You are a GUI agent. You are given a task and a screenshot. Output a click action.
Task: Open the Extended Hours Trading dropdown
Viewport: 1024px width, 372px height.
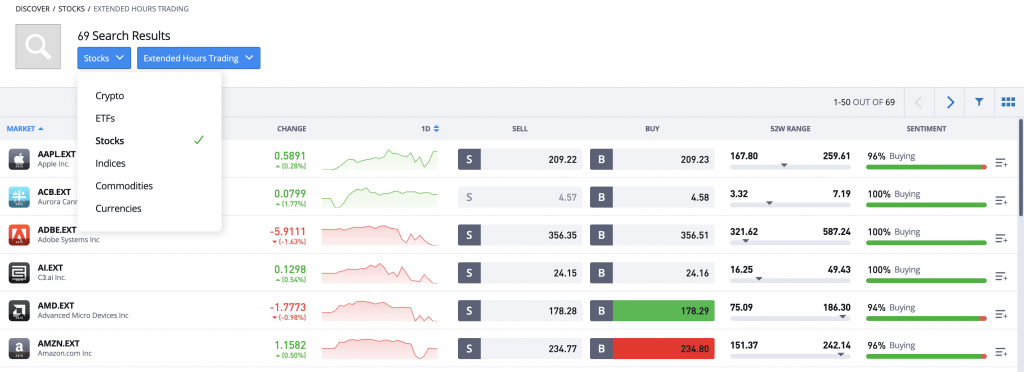click(199, 57)
